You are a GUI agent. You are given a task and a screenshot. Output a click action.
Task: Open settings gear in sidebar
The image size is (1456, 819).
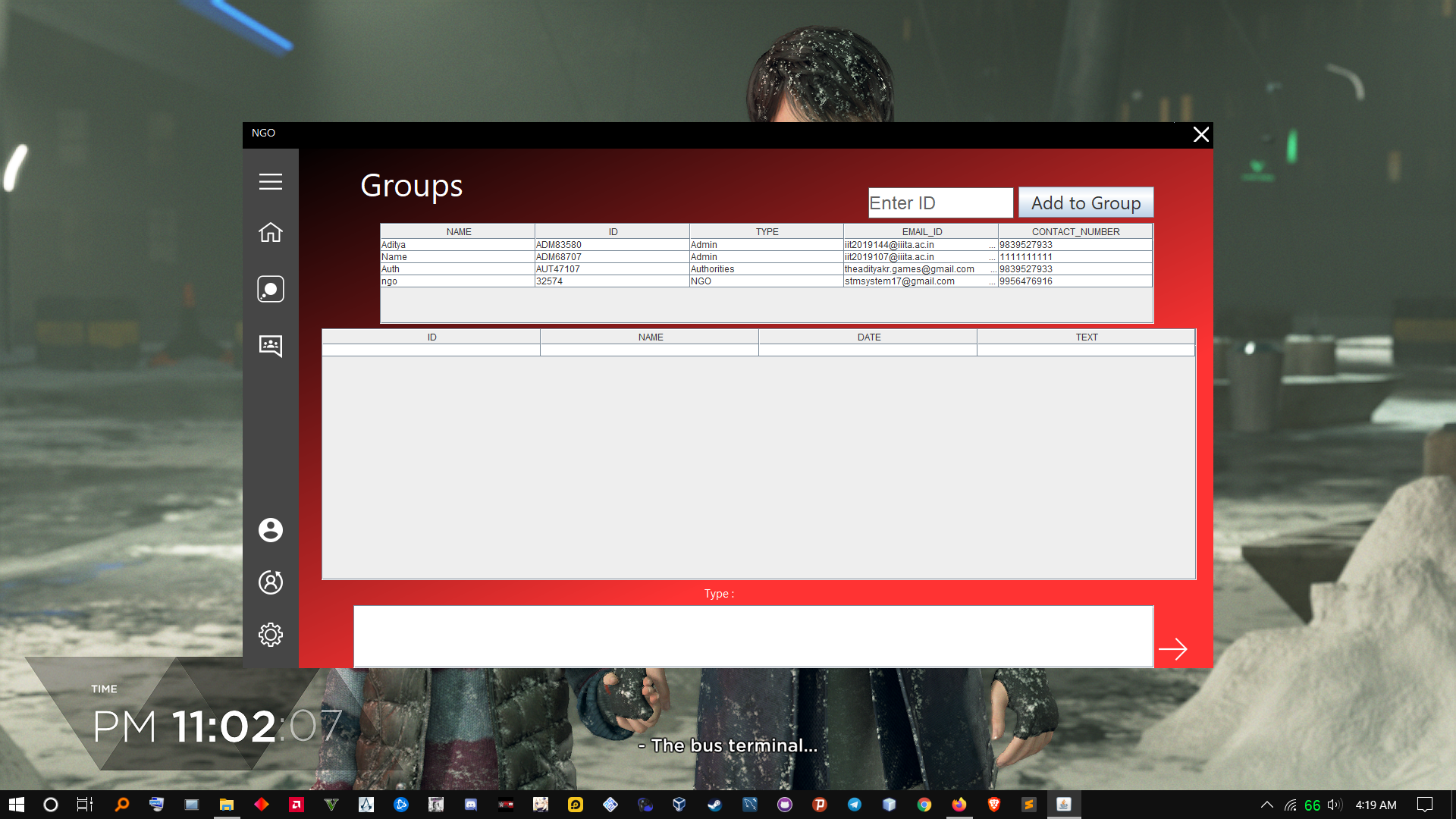pos(270,635)
